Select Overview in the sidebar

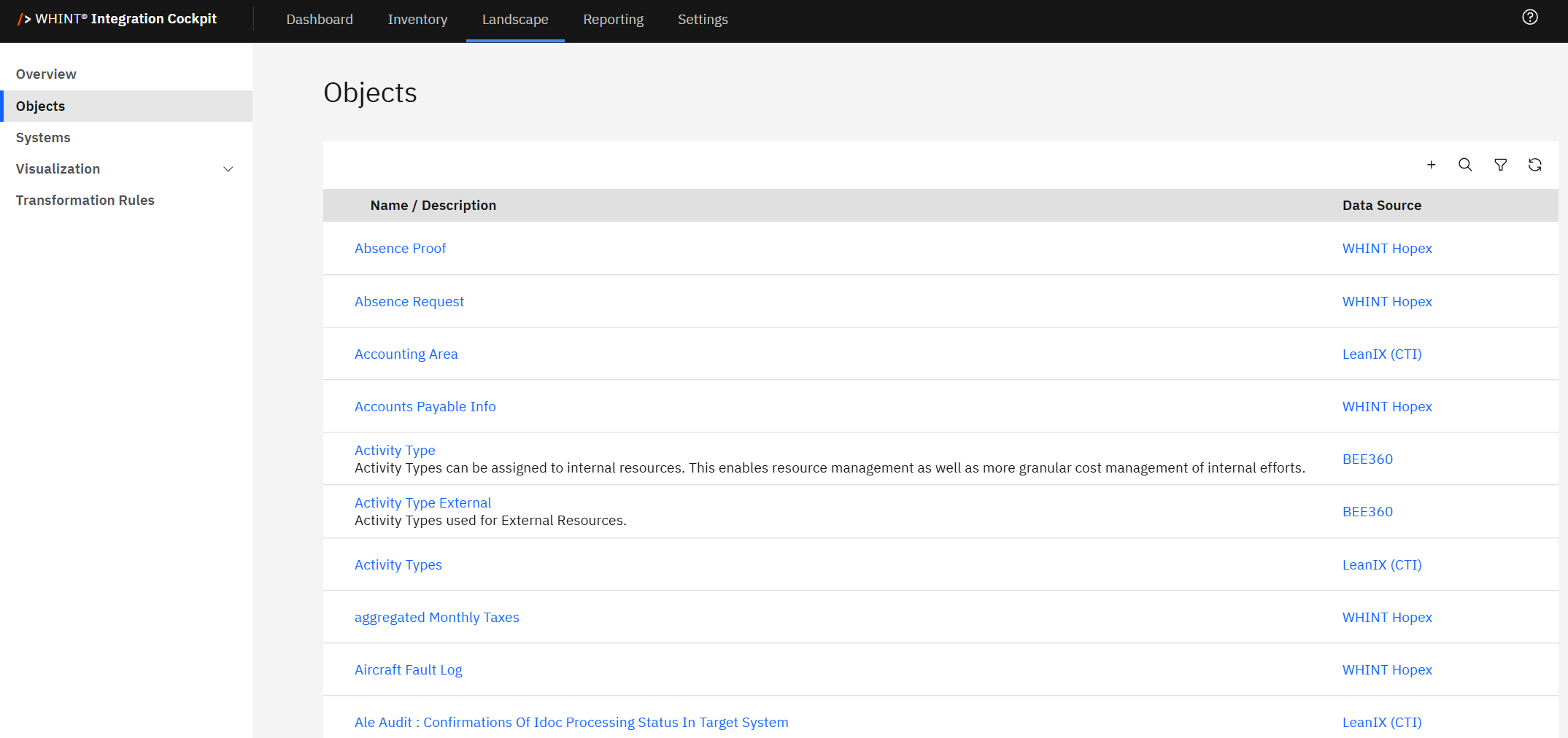point(46,74)
